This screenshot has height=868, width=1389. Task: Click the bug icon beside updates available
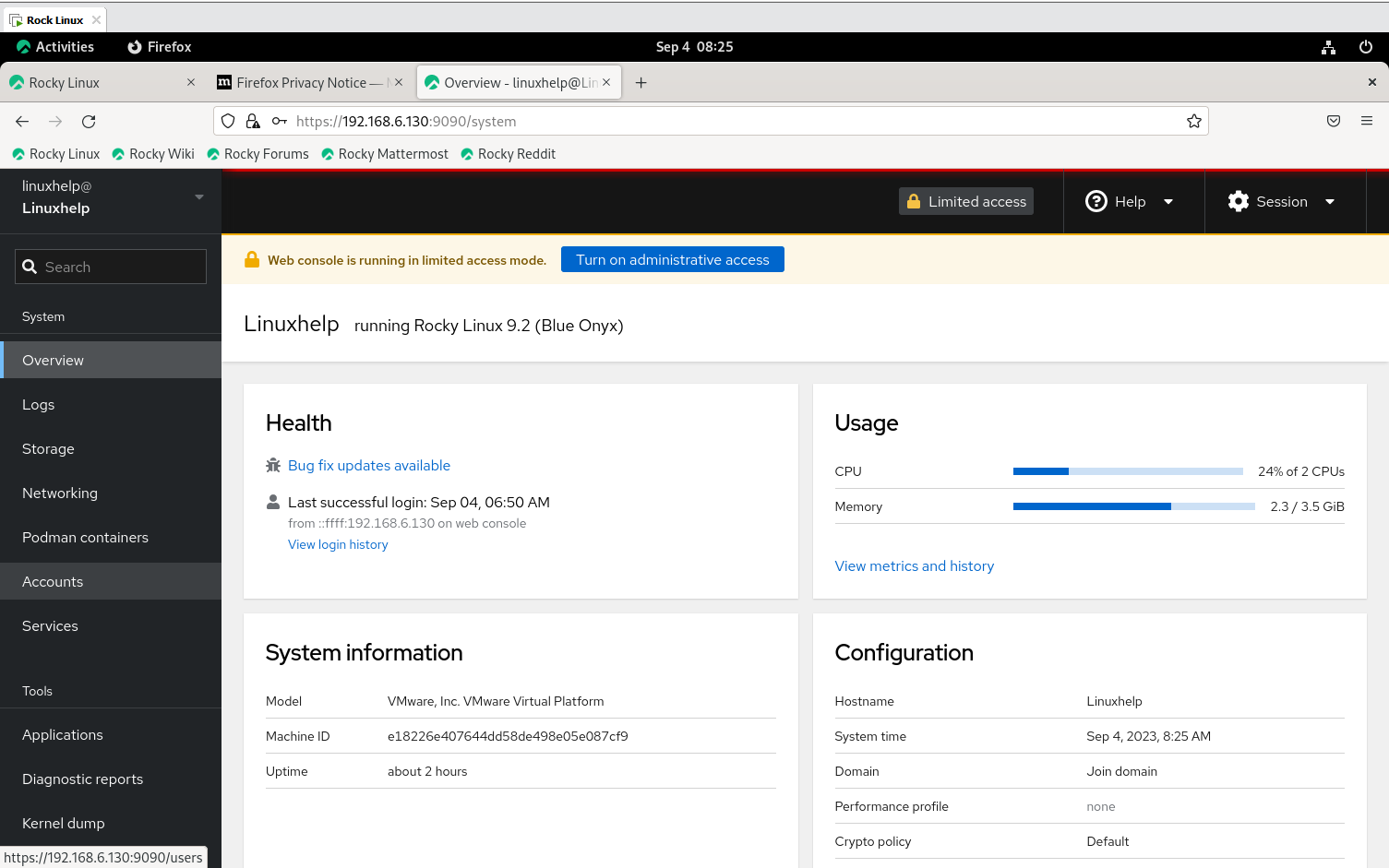coord(273,465)
